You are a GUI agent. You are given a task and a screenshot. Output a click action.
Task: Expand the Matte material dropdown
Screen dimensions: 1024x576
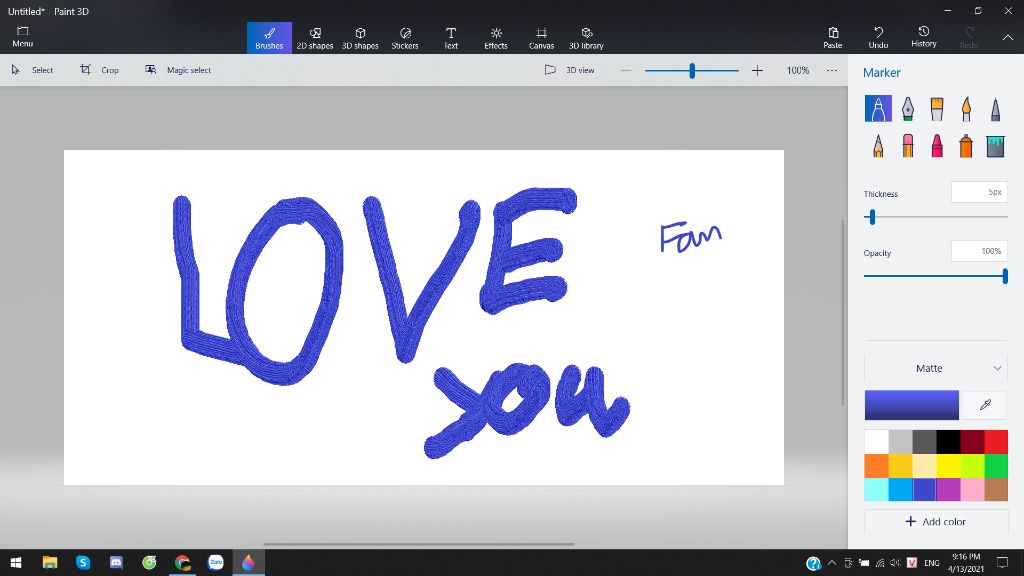coord(935,368)
